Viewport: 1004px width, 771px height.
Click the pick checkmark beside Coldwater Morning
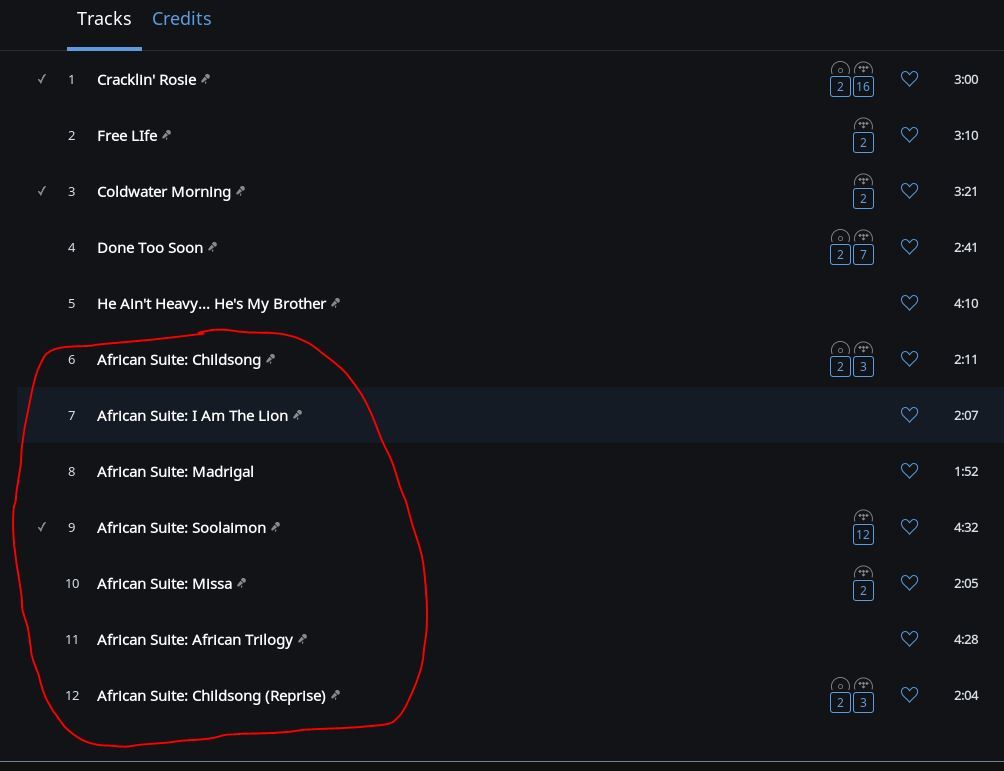[42, 191]
